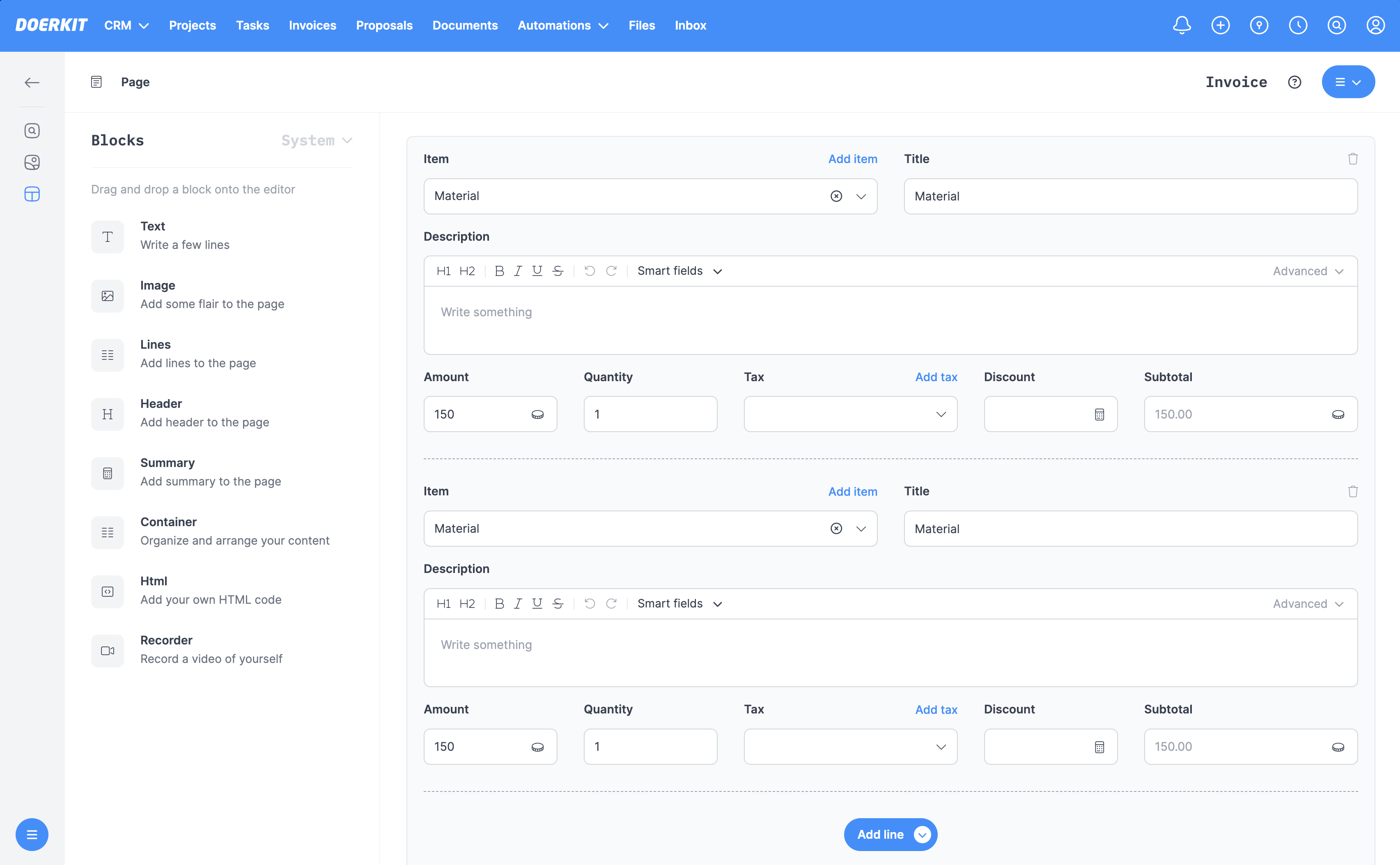Expand the System blocks dropdown

click(x=317, y=141)
